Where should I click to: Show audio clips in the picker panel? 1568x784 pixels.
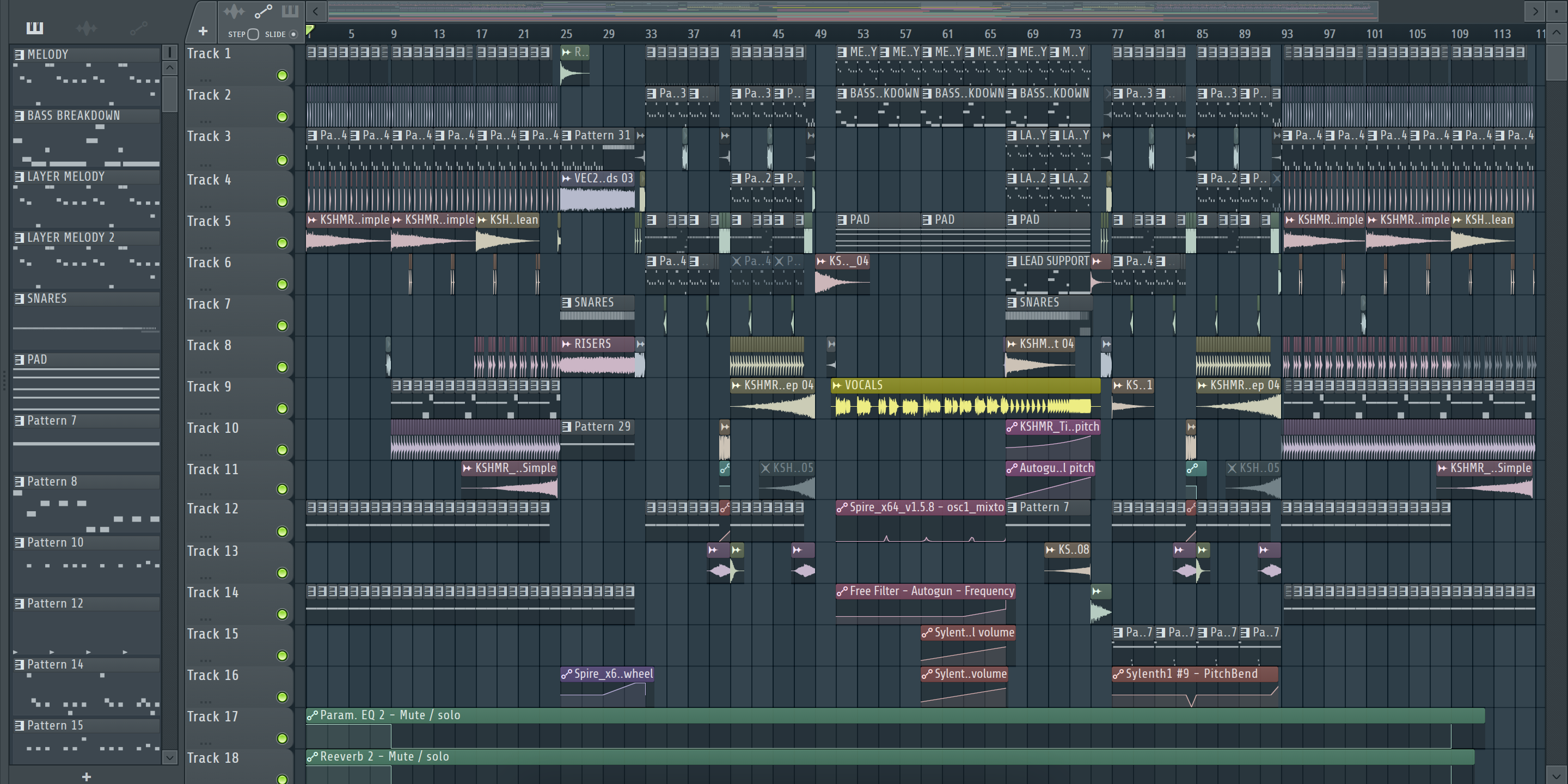[86, 28]
